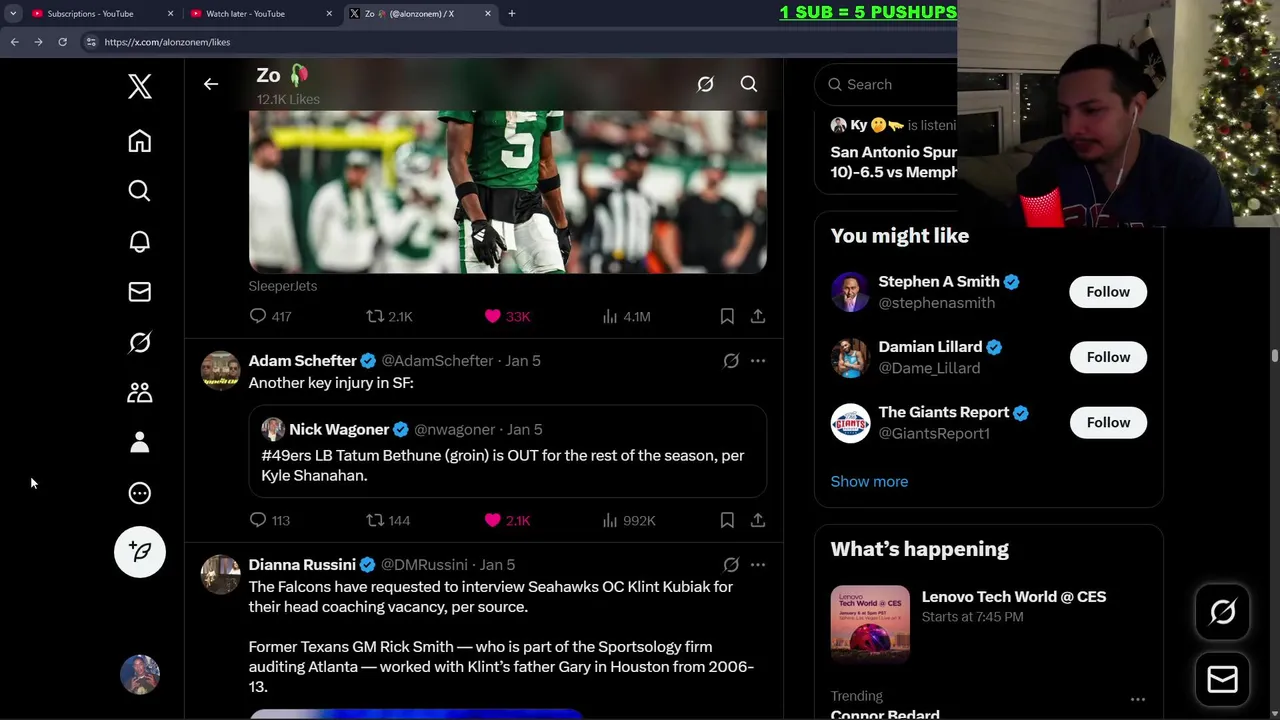The height and width of the screenshot is (720, 1280).
Task: Click the X logo in sidebar
Action: click(x=140, y=86)
